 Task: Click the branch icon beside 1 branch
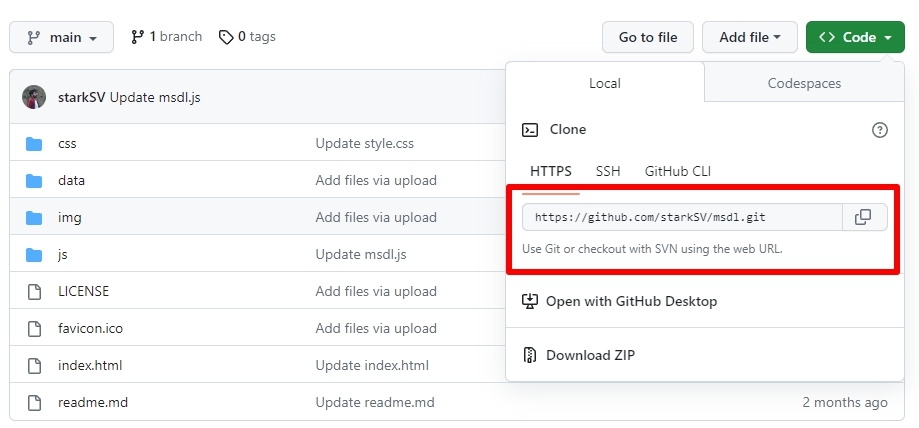click(138, 37)
